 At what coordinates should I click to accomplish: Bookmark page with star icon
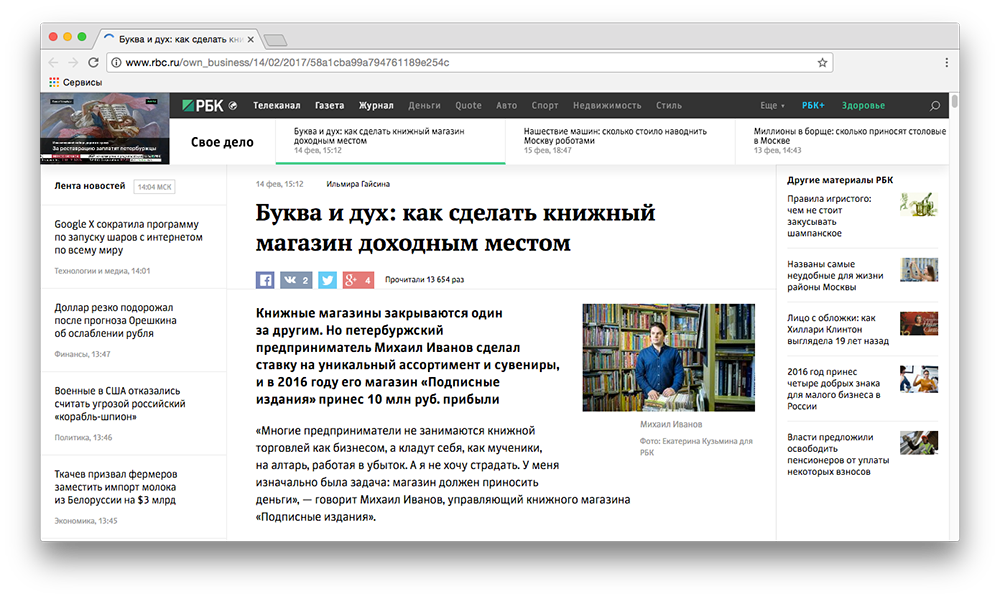pyautogui.click(x=822, y=62)
